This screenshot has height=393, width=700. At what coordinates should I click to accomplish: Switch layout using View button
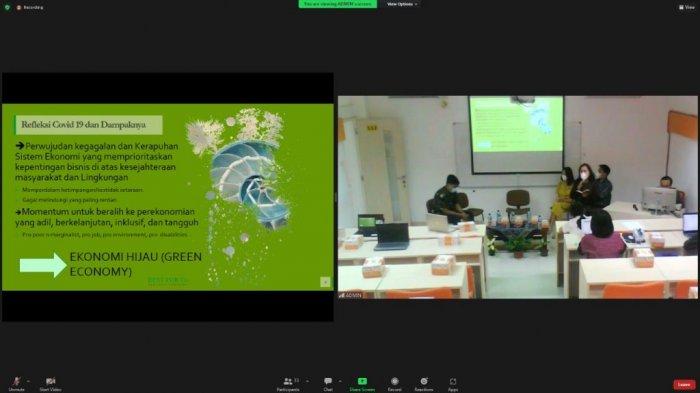(687, 7)
